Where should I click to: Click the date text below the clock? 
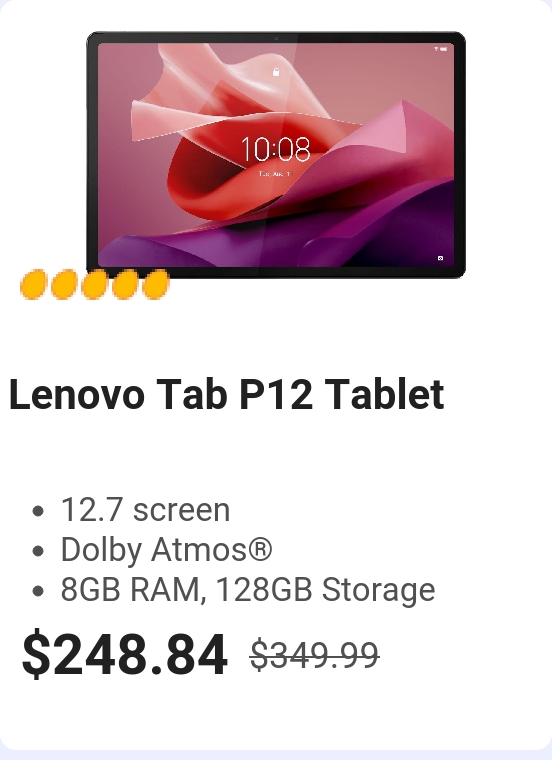[276, 174]
